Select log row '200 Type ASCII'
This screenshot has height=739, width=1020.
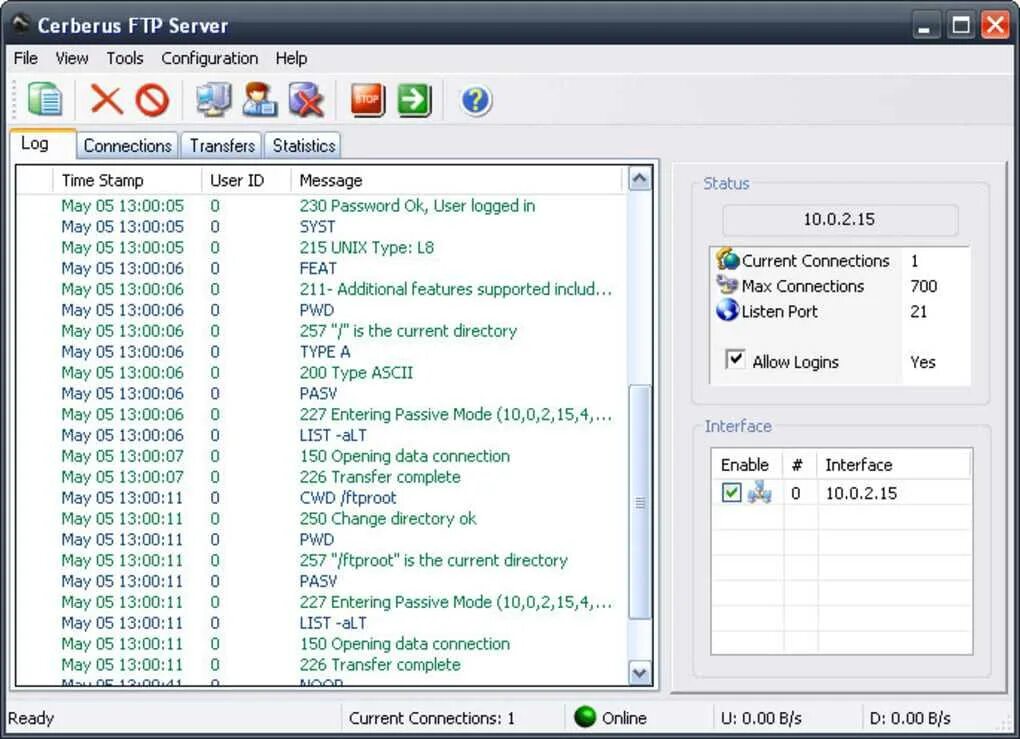tap(321, 372)
